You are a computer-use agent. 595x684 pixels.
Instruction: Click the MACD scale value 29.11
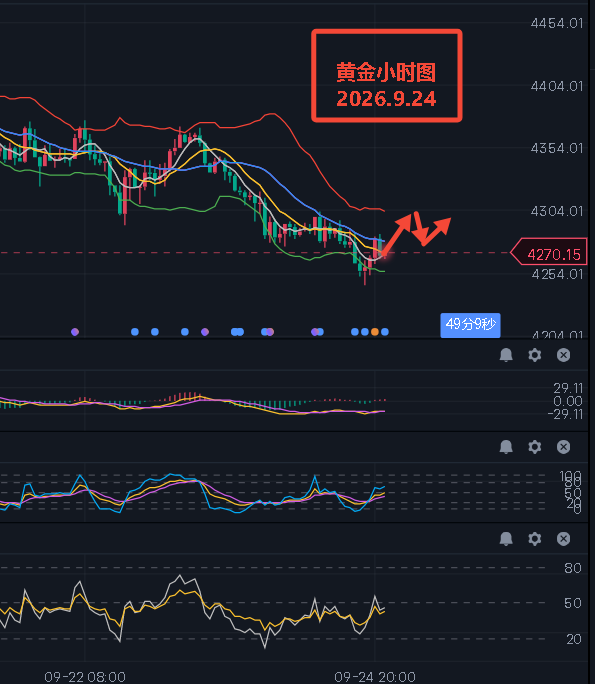pos(568,388)
